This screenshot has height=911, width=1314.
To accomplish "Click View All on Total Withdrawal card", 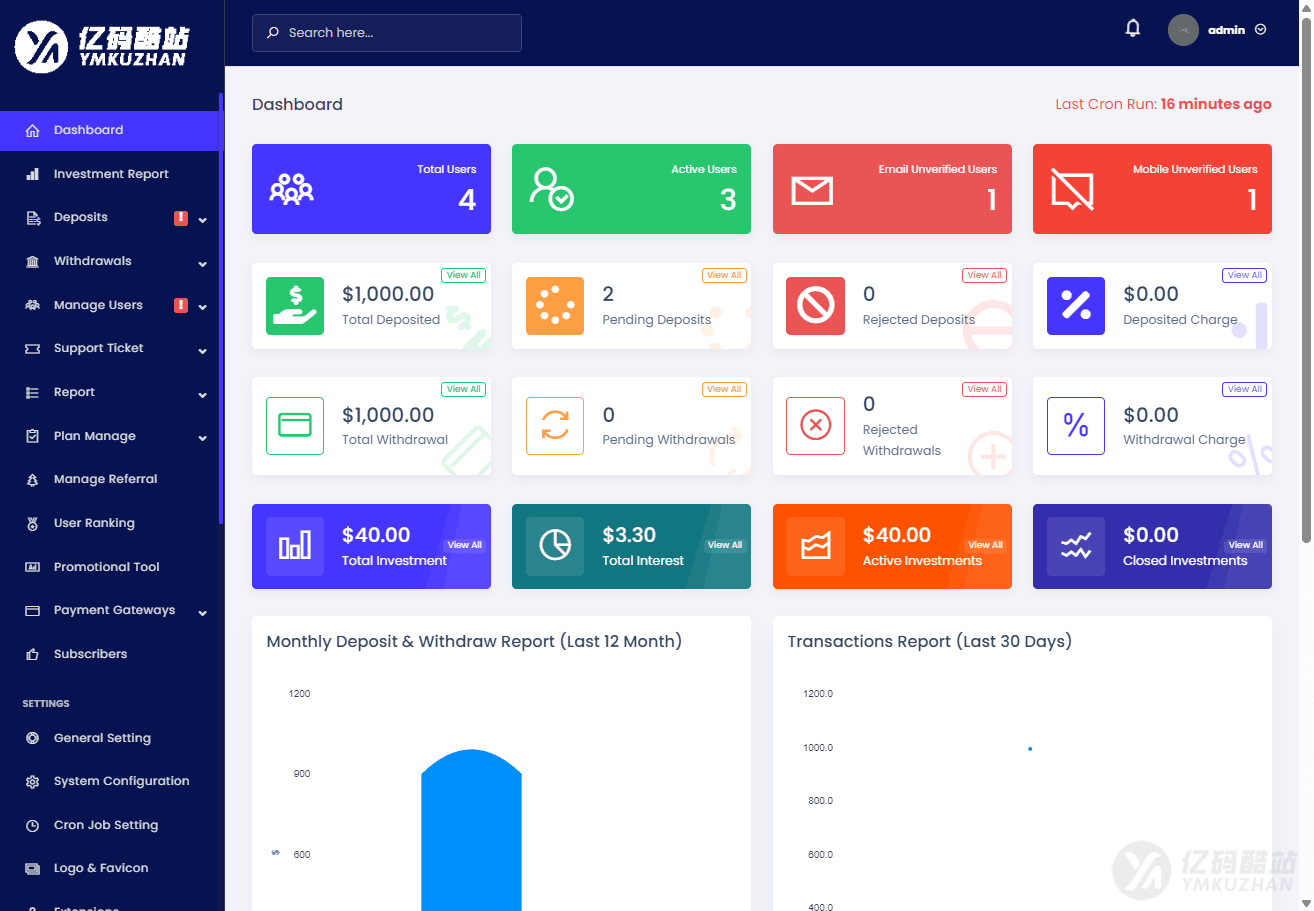I will (x=463, y=389).
